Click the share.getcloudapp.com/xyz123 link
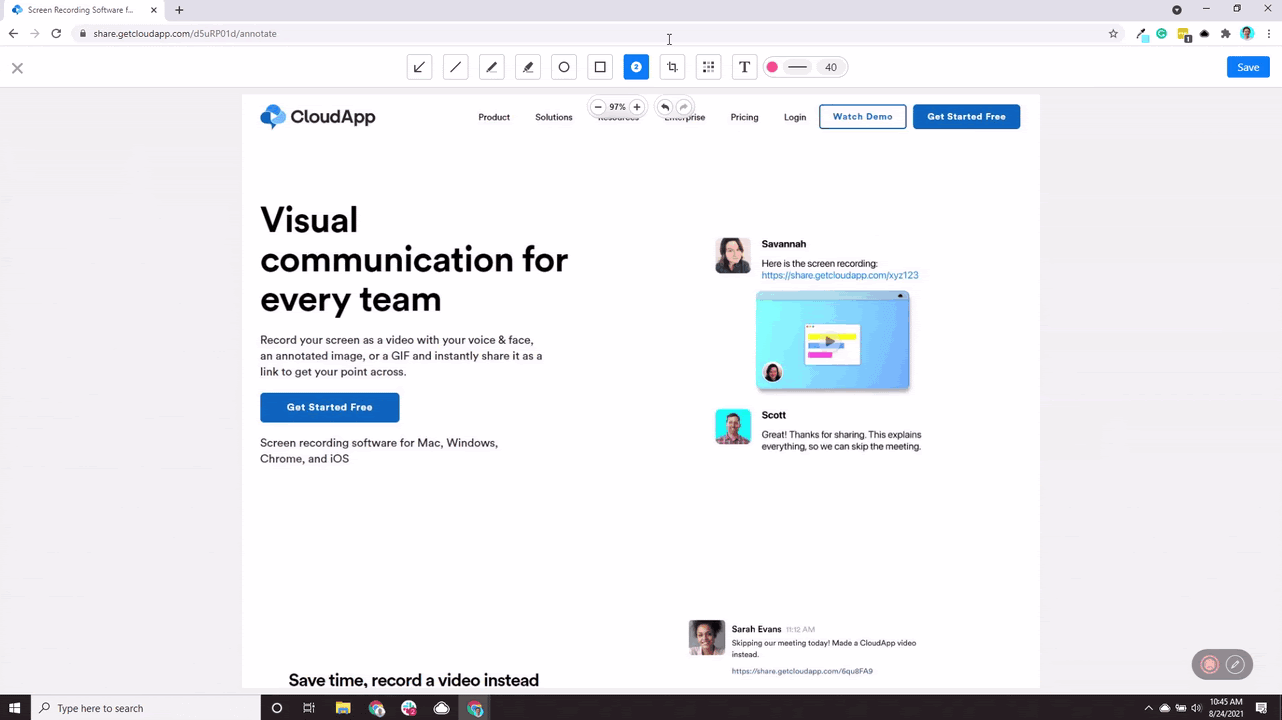The height and width of the screenshot is (720, 1282). tap(840, 275)
